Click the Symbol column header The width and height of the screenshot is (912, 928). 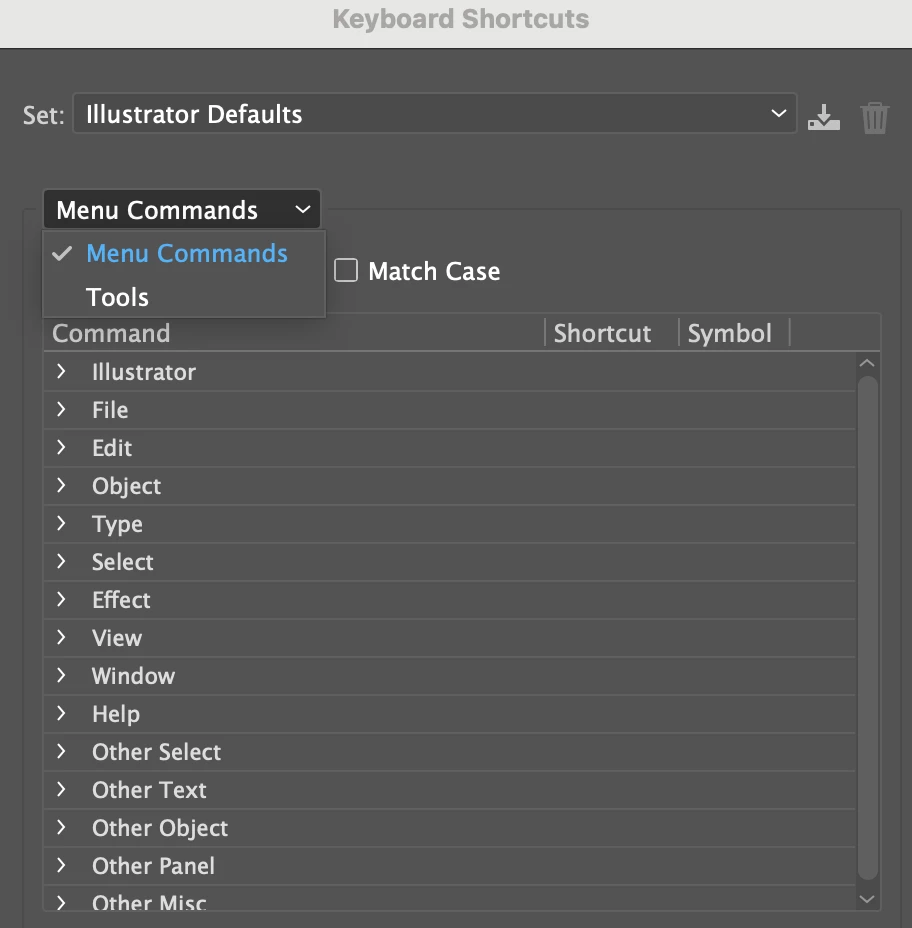pyautogui.click(x=730, y=333)
